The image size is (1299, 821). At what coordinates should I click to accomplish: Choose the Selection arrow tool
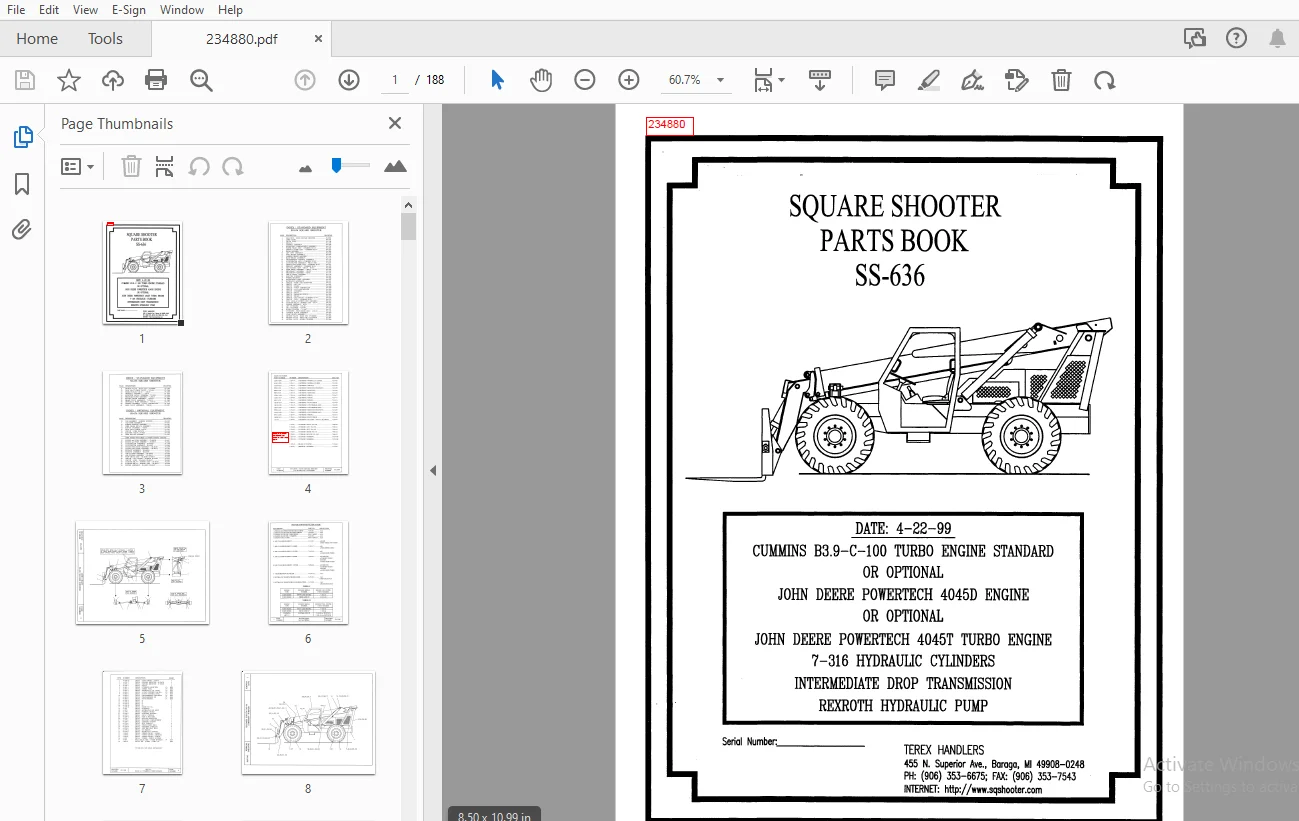497,80
